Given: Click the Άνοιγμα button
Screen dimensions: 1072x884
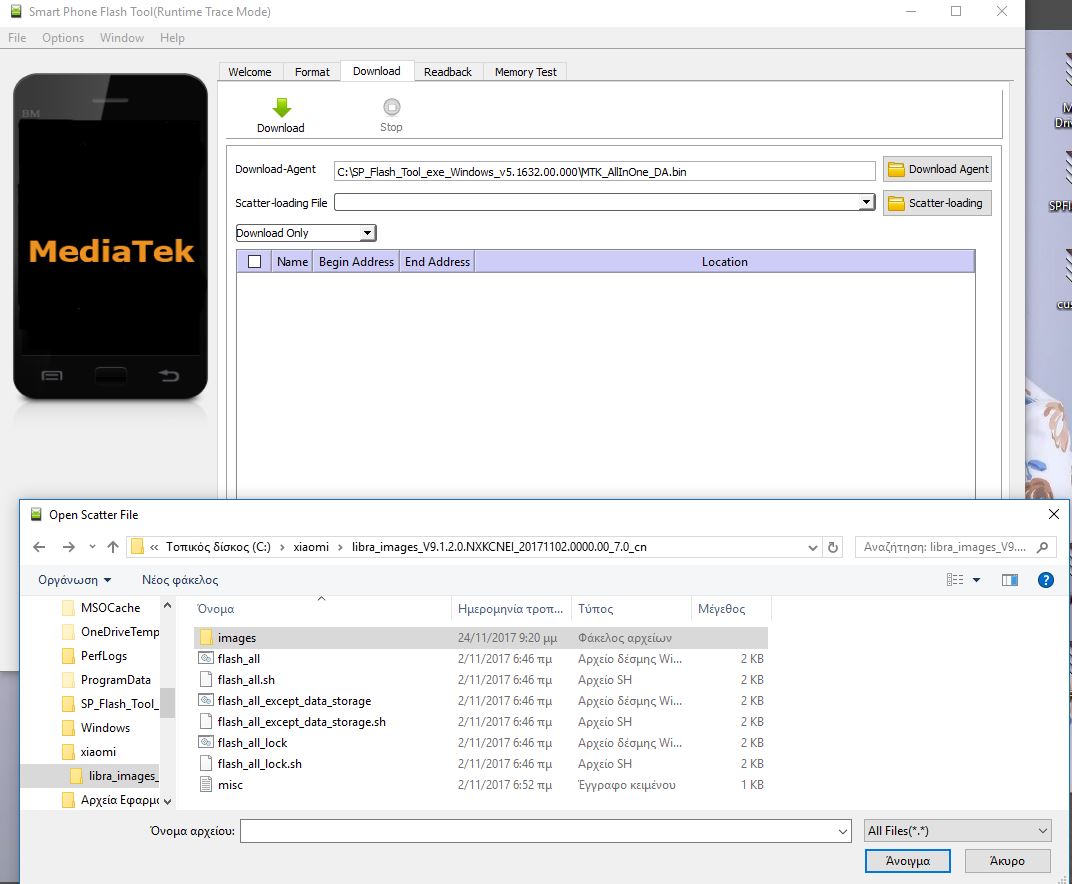Looking at the screenshot, I should tap(907, 860).
